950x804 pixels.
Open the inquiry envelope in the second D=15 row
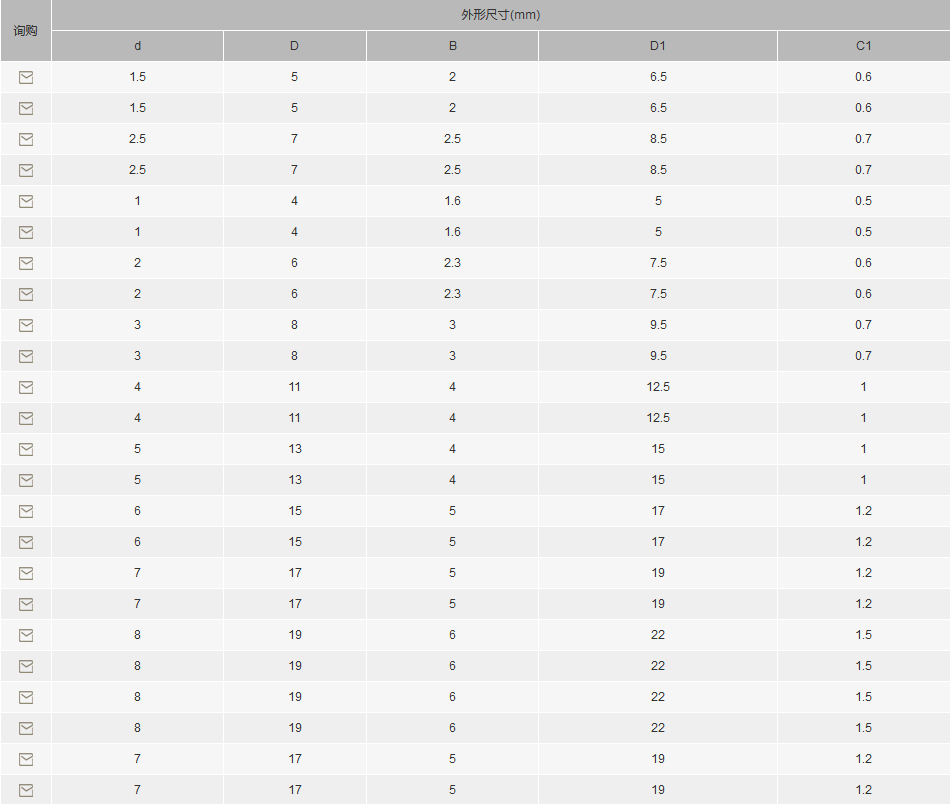26,542
